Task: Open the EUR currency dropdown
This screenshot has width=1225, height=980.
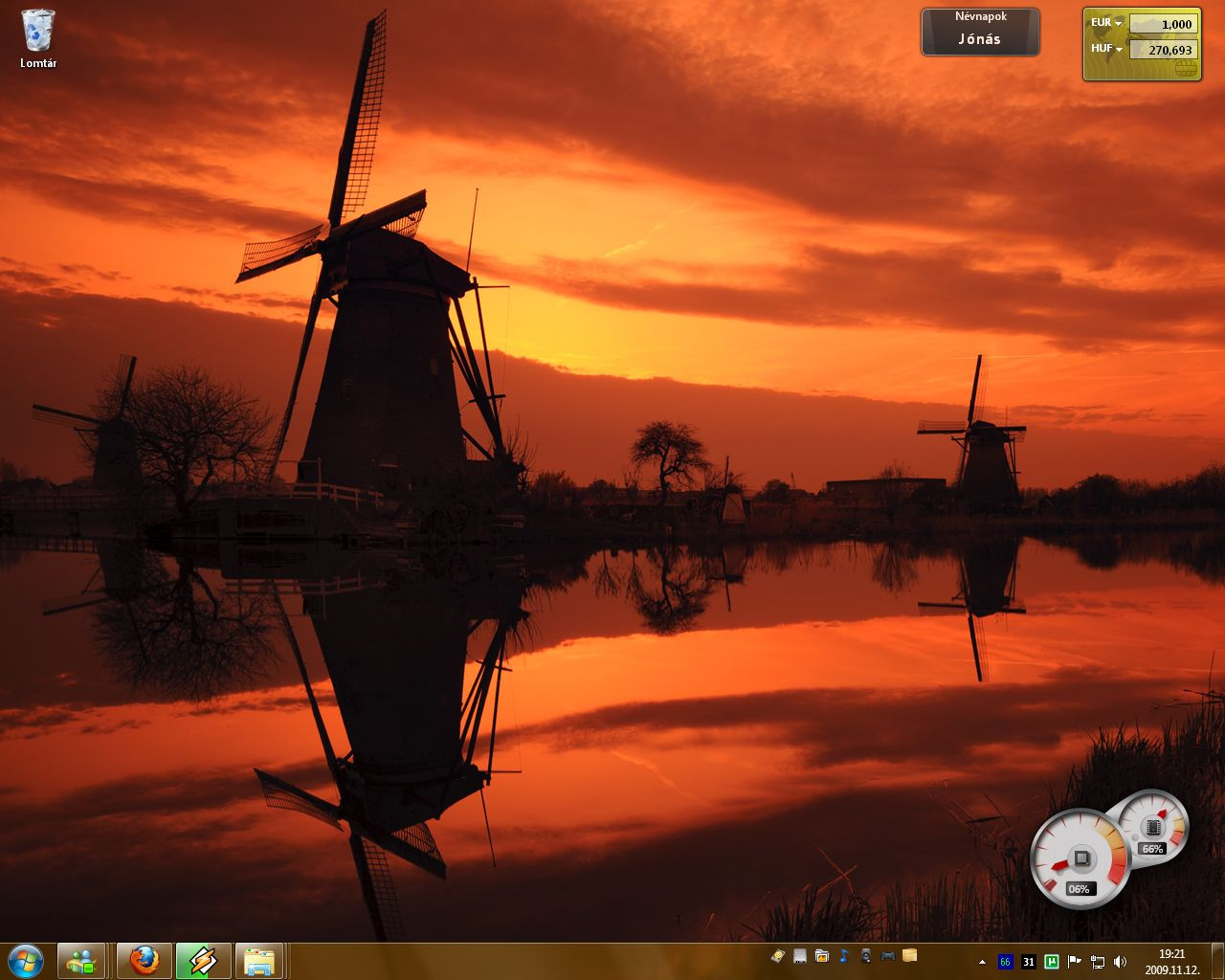Action: 1106,22
